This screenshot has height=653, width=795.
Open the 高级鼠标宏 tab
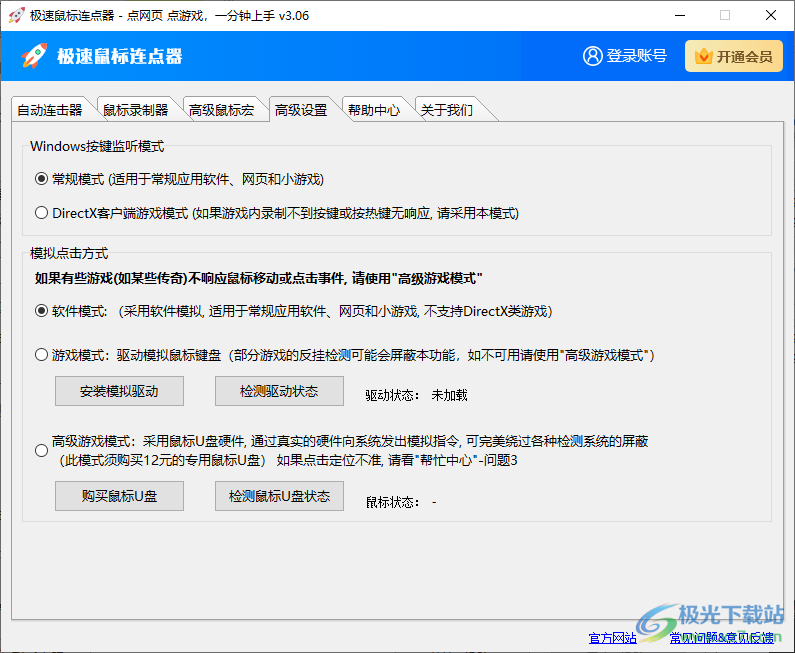click(x=221, y=110)
